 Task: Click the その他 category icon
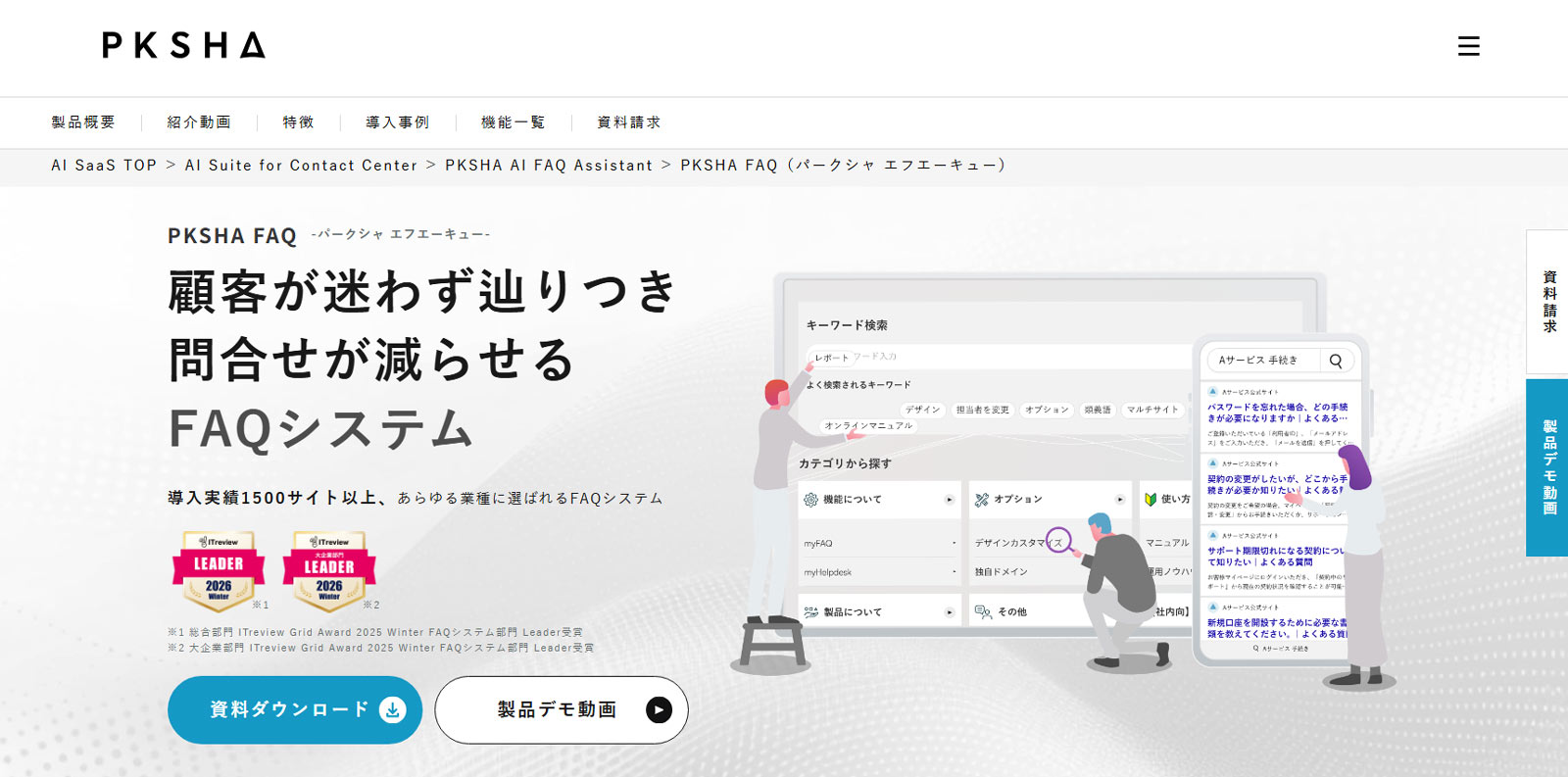[x=982, y=612]
